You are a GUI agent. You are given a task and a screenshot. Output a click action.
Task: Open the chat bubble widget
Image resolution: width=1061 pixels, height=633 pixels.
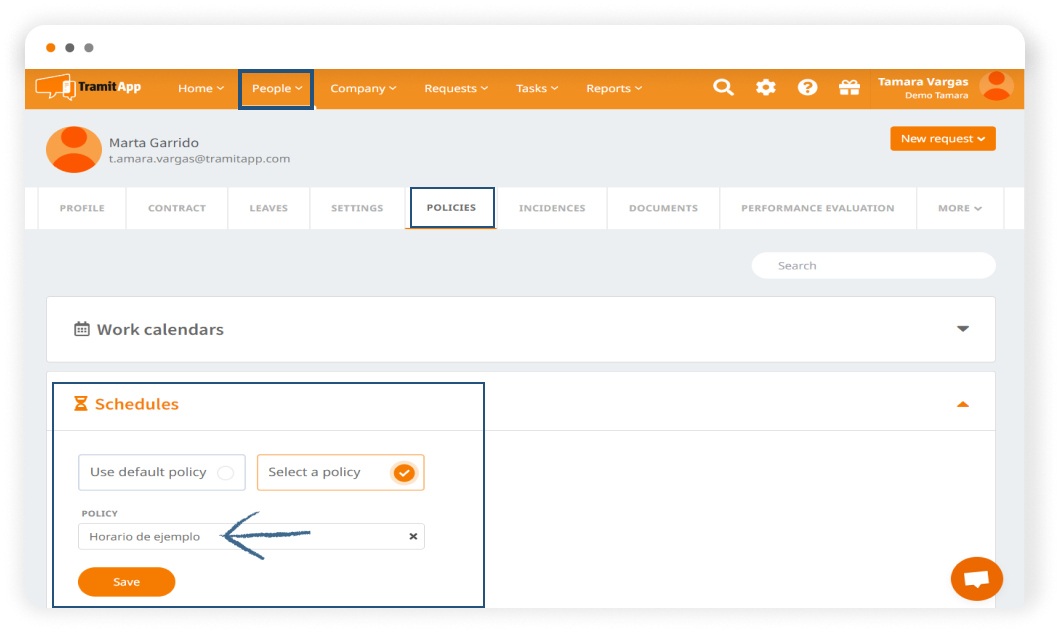click(976, 579)
